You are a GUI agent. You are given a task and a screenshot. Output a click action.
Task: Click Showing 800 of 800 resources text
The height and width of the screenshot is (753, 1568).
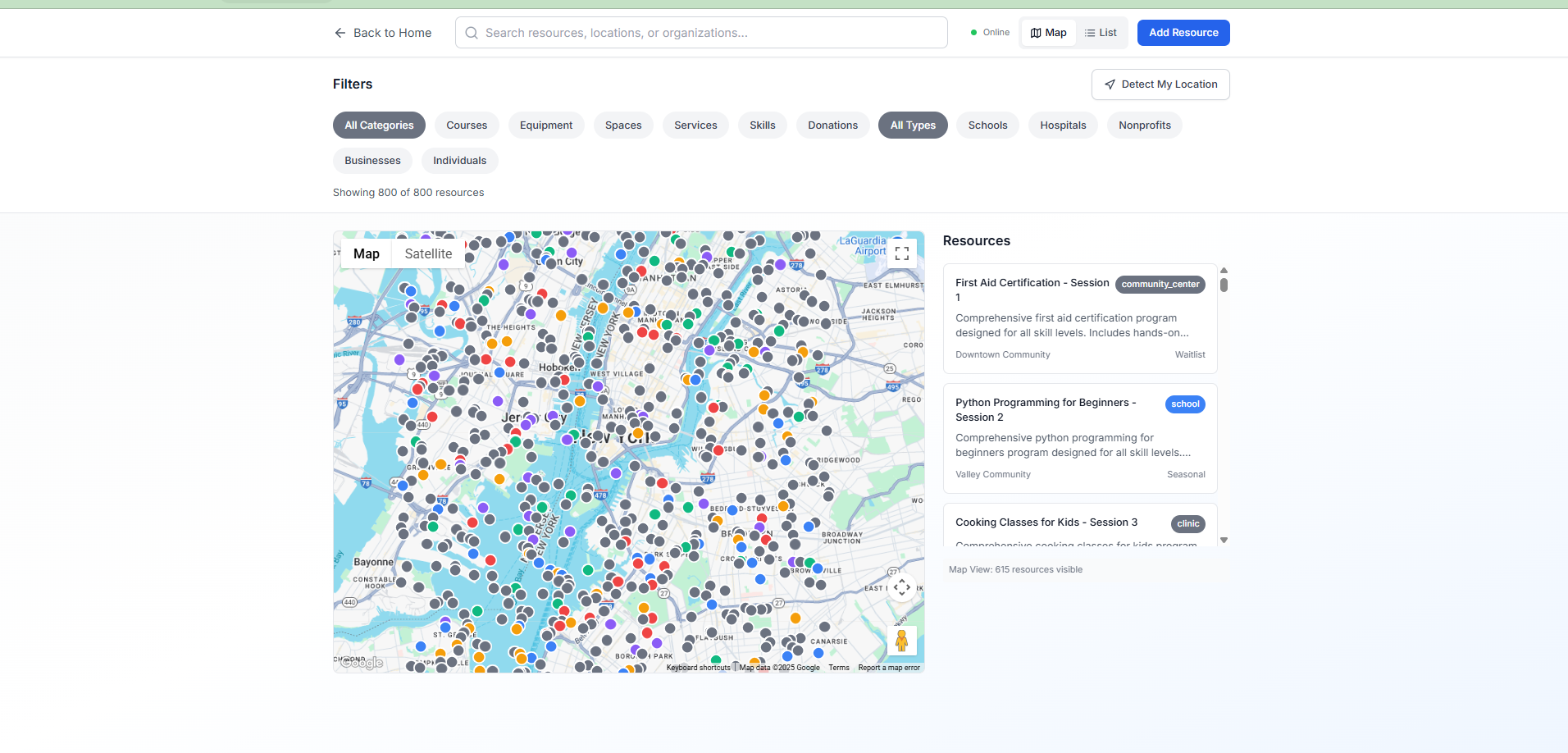[408, 193]
